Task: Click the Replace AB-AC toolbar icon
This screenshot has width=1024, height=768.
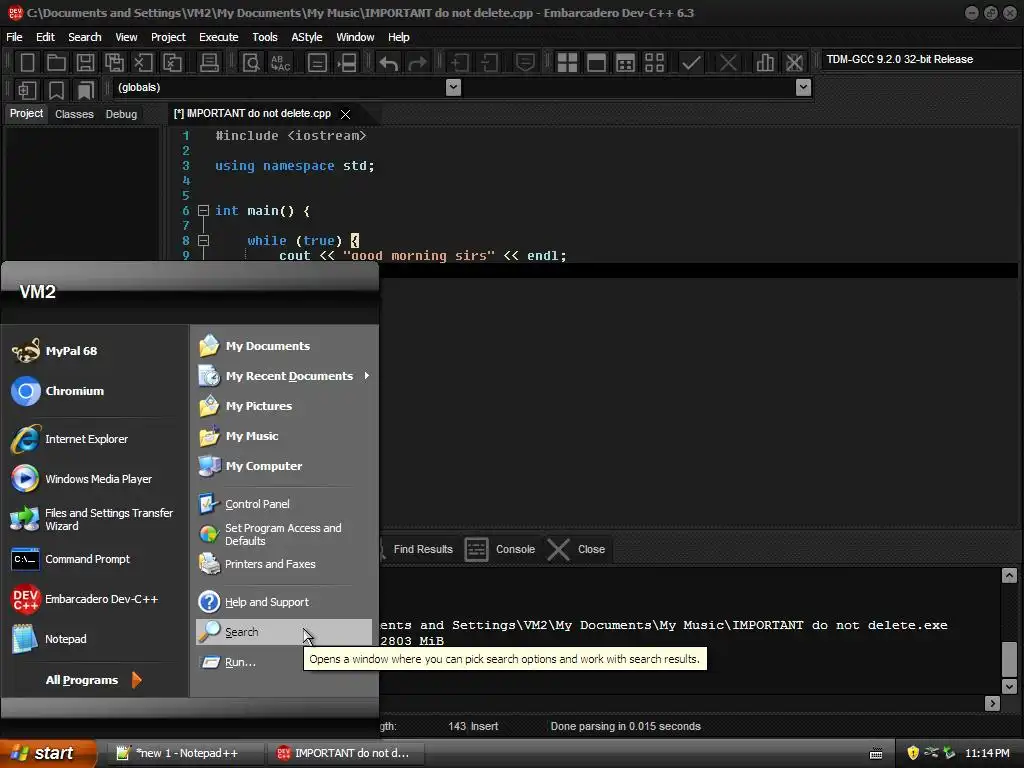Action: coord(280,63)
